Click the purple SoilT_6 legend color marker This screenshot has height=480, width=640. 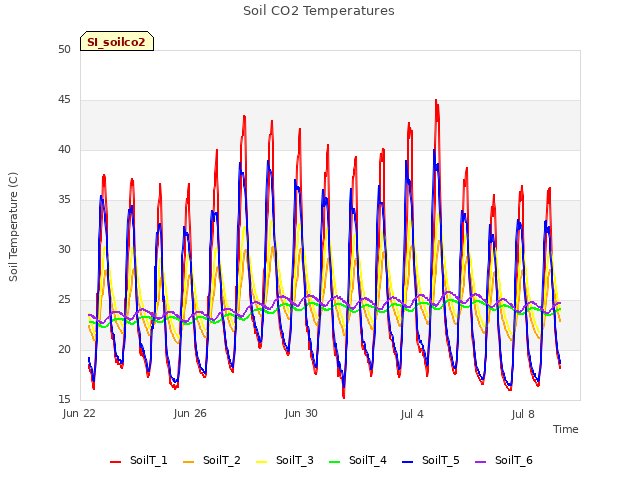point(481,462)
